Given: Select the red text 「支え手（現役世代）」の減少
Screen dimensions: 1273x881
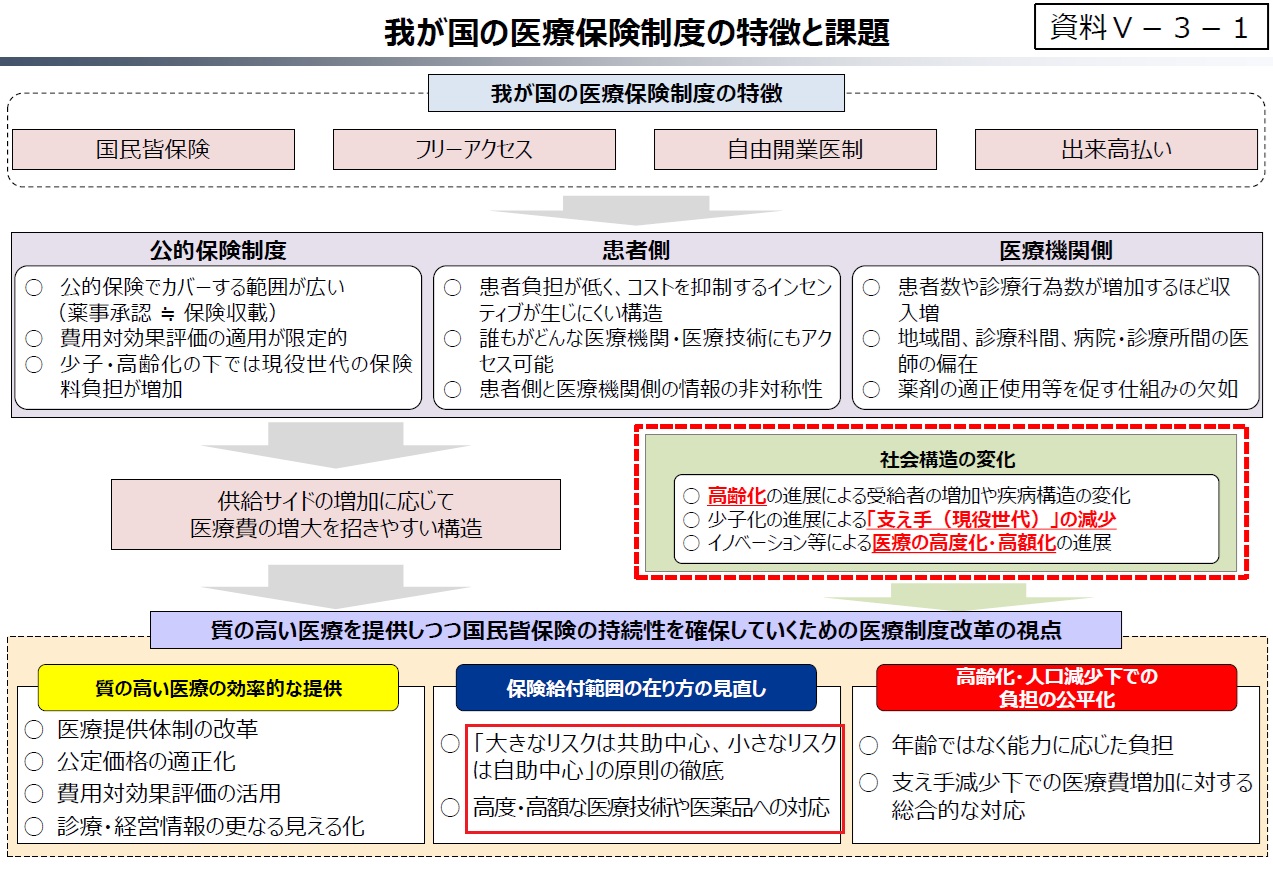Looking at the screenshot, I should 991,519.
